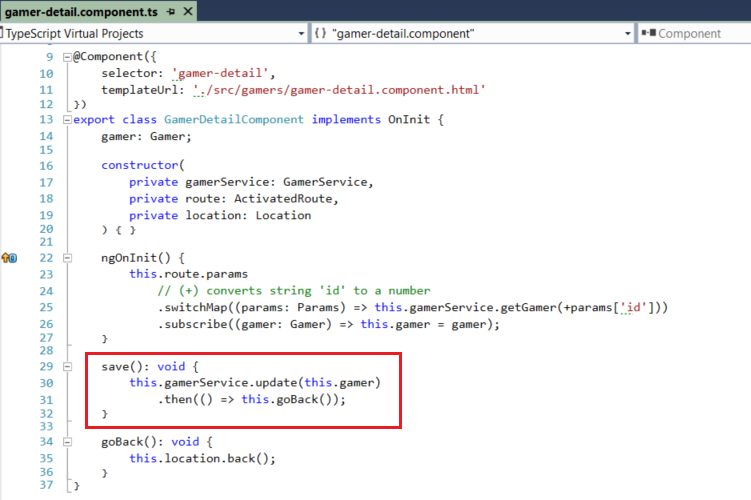Click line number 29 in the margin
The width and height of the screenshot is (751, 500).
point(45,367)
